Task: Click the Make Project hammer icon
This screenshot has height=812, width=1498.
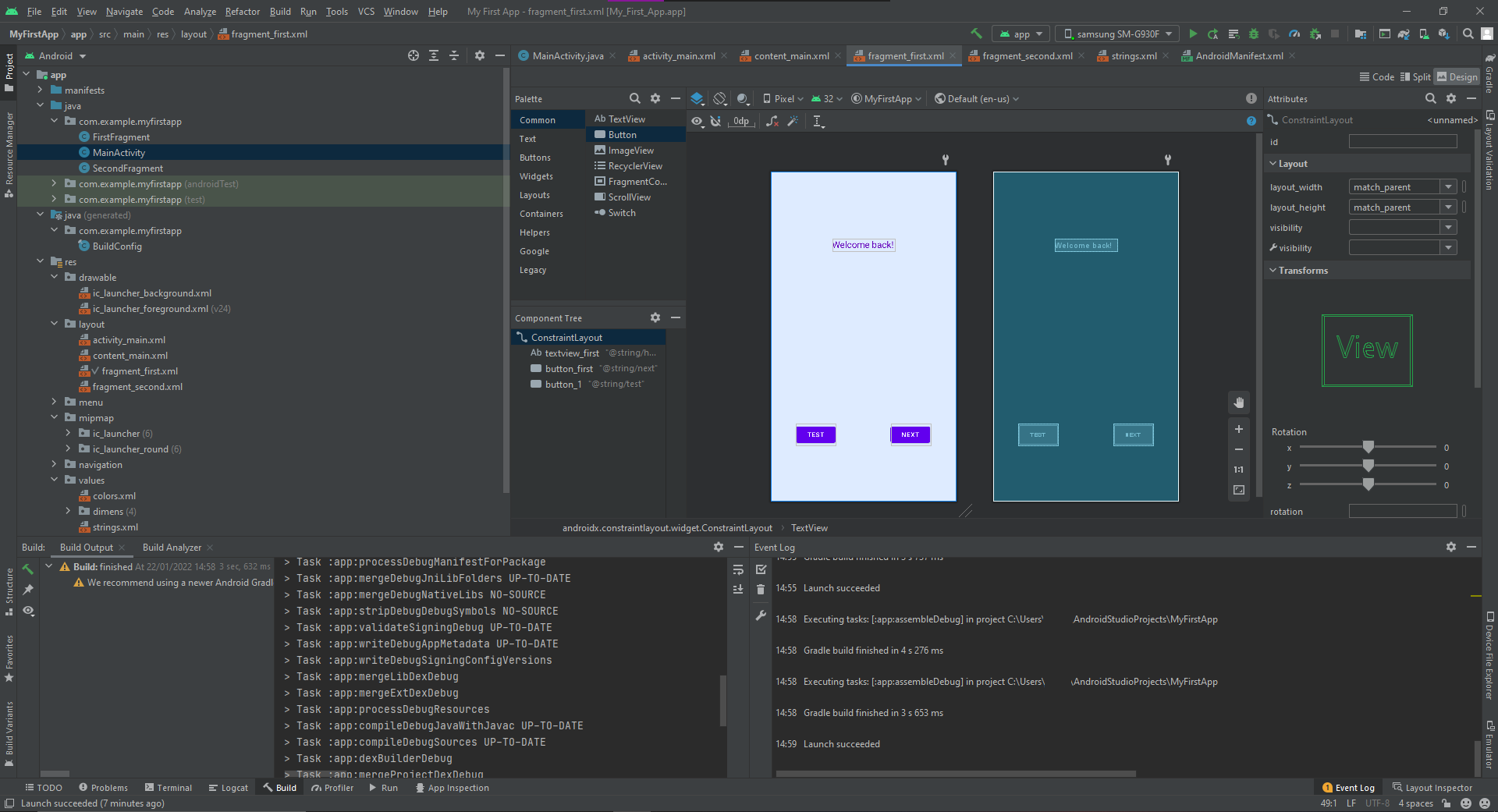Action: (976, 34)
